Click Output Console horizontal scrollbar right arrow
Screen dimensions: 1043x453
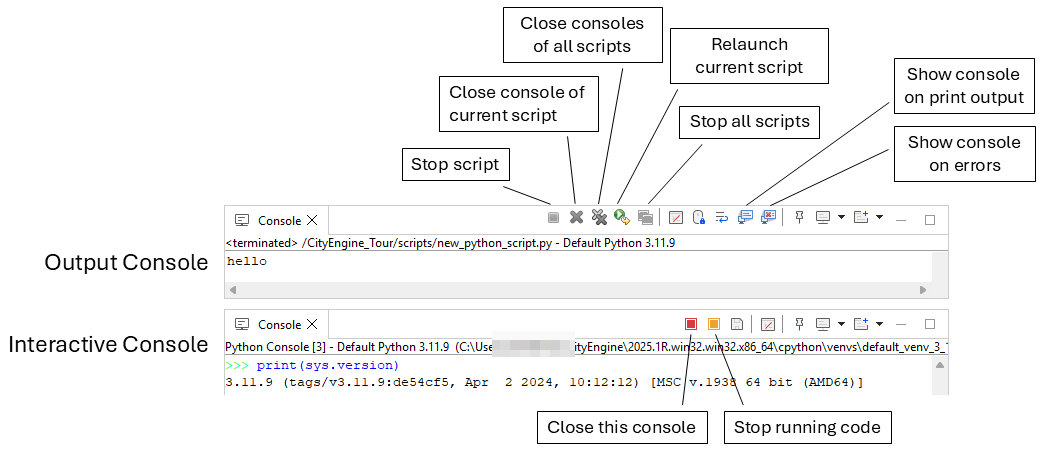point(923,290)
